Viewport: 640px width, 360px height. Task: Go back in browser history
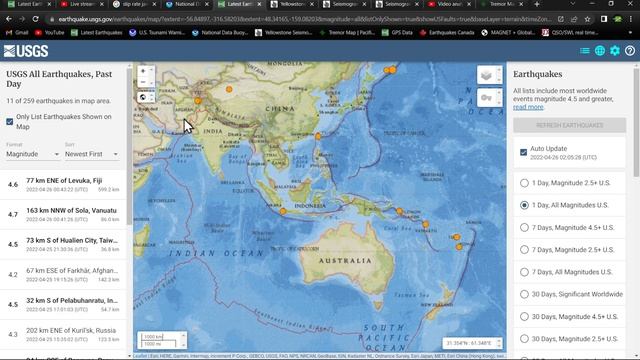coord(9,19)
